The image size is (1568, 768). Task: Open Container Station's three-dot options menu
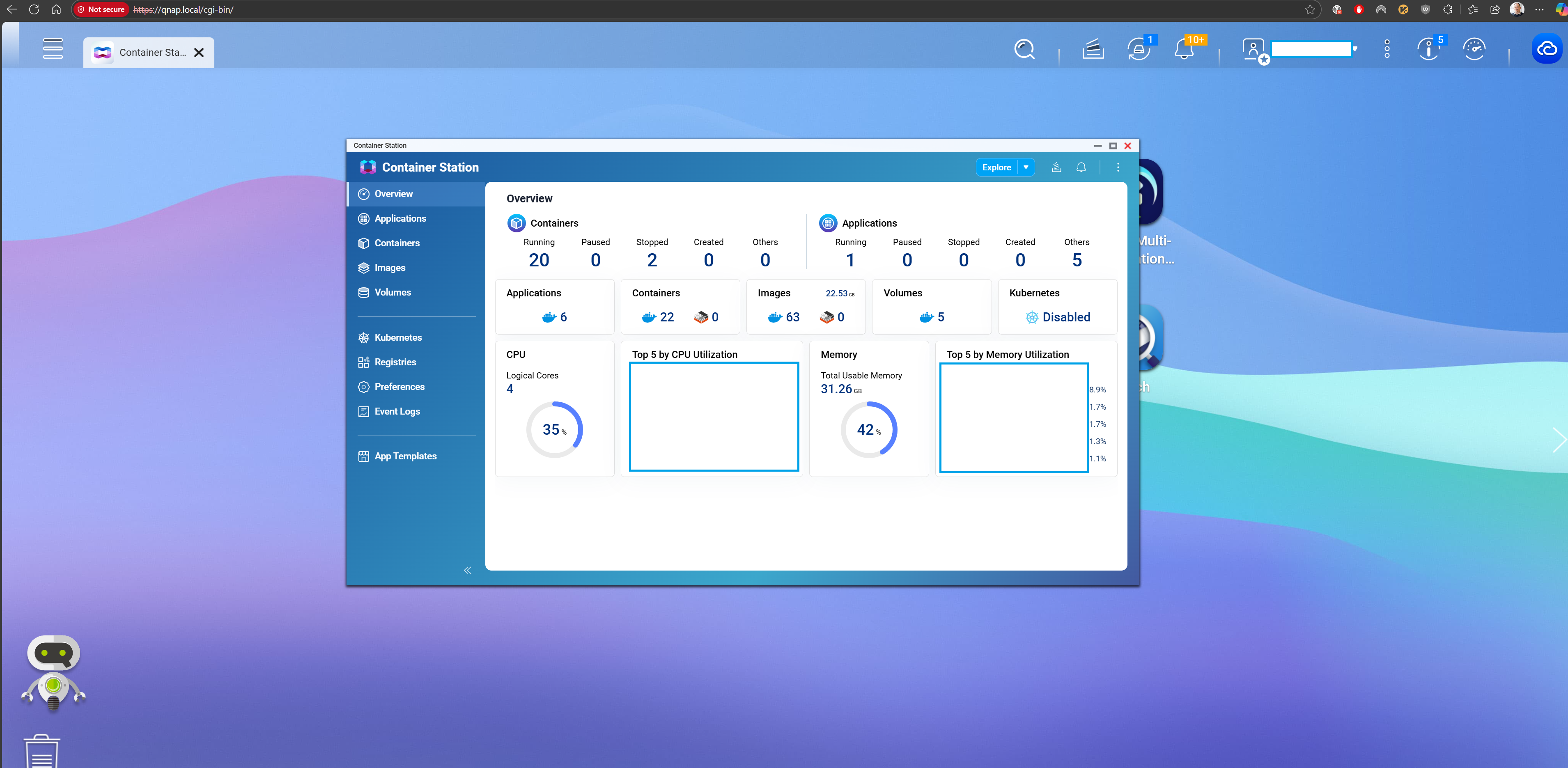pyautogui.click(x=1118, y=167)
